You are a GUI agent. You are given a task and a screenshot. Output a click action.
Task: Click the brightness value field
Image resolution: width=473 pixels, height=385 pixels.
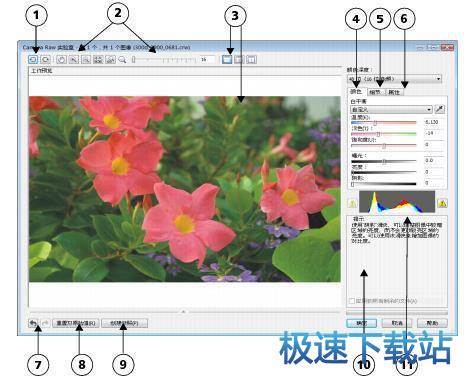point(434,172)
